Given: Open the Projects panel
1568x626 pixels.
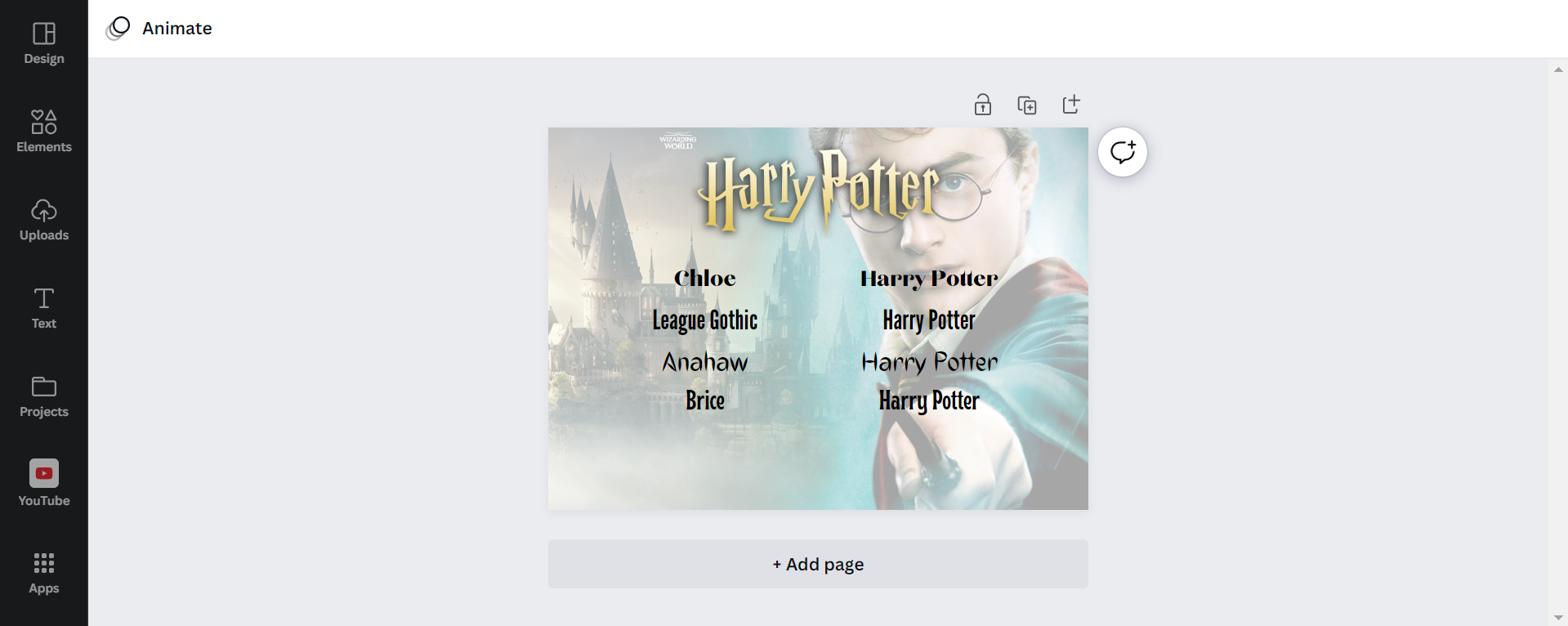Looking at the screenshot, I should pos(44,397).
